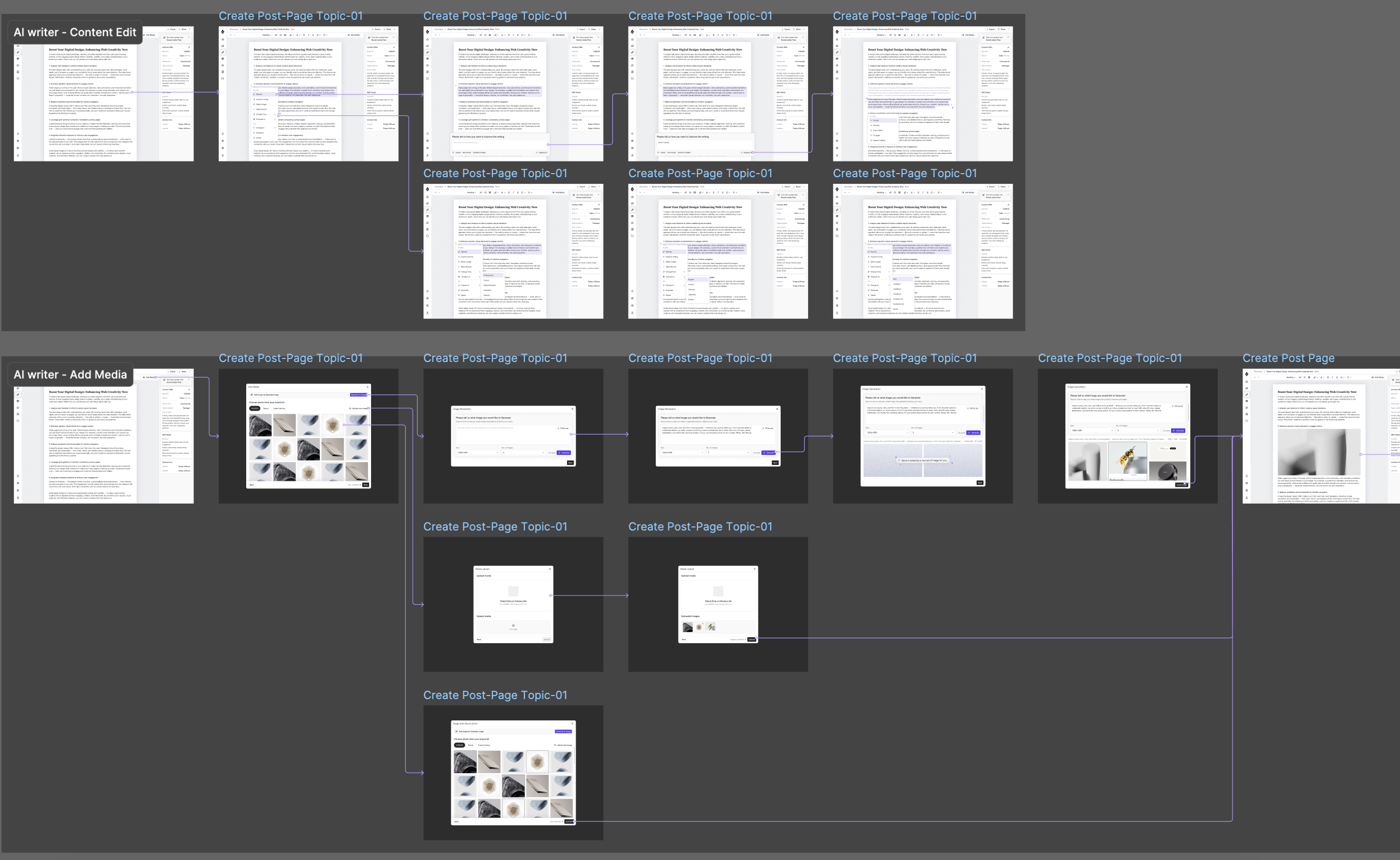Click Back in the empty Media upload dialog
The image size is (1400, 860).
[479, 639]
